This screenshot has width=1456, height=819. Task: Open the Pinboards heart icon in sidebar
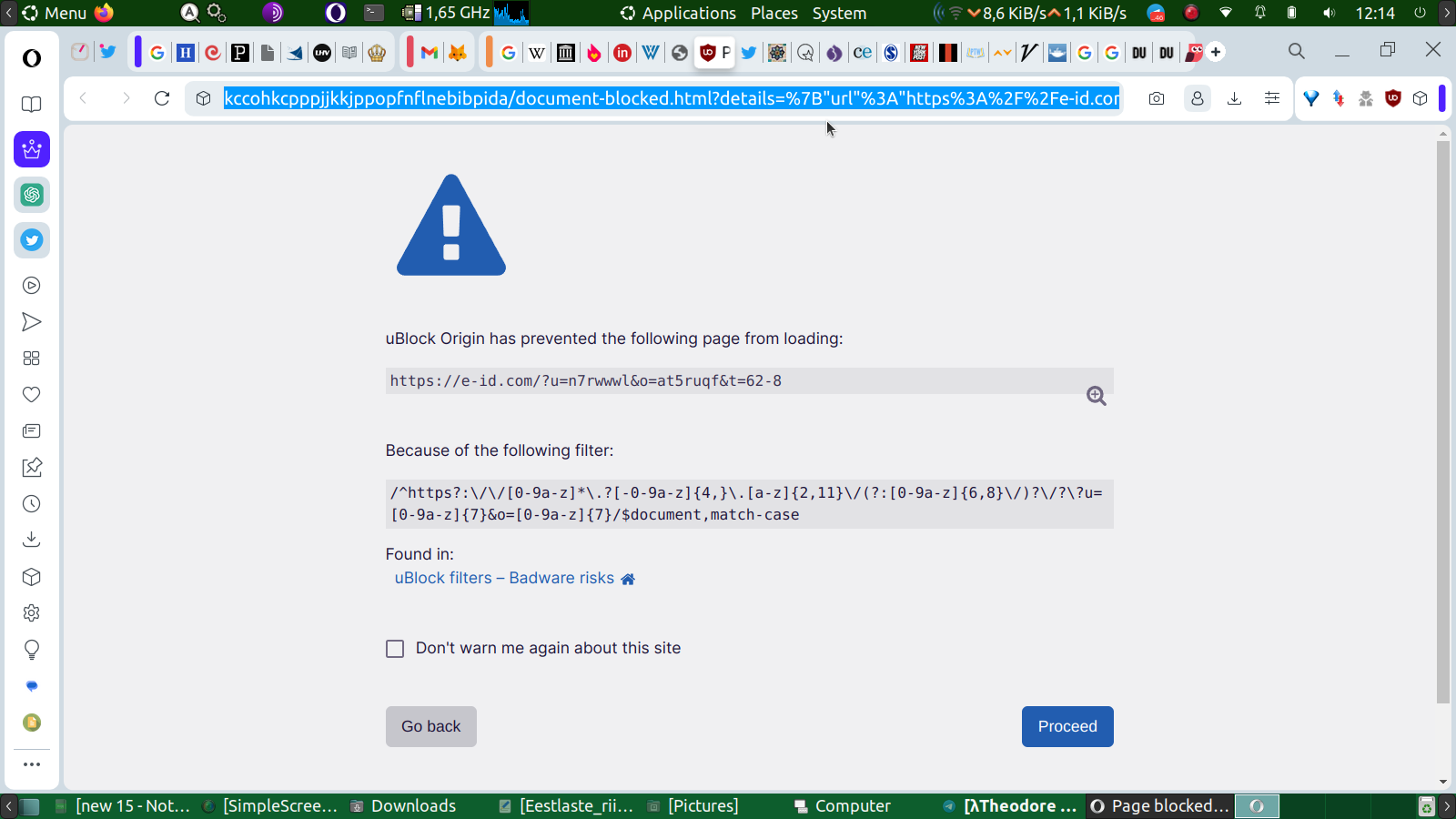32,395
